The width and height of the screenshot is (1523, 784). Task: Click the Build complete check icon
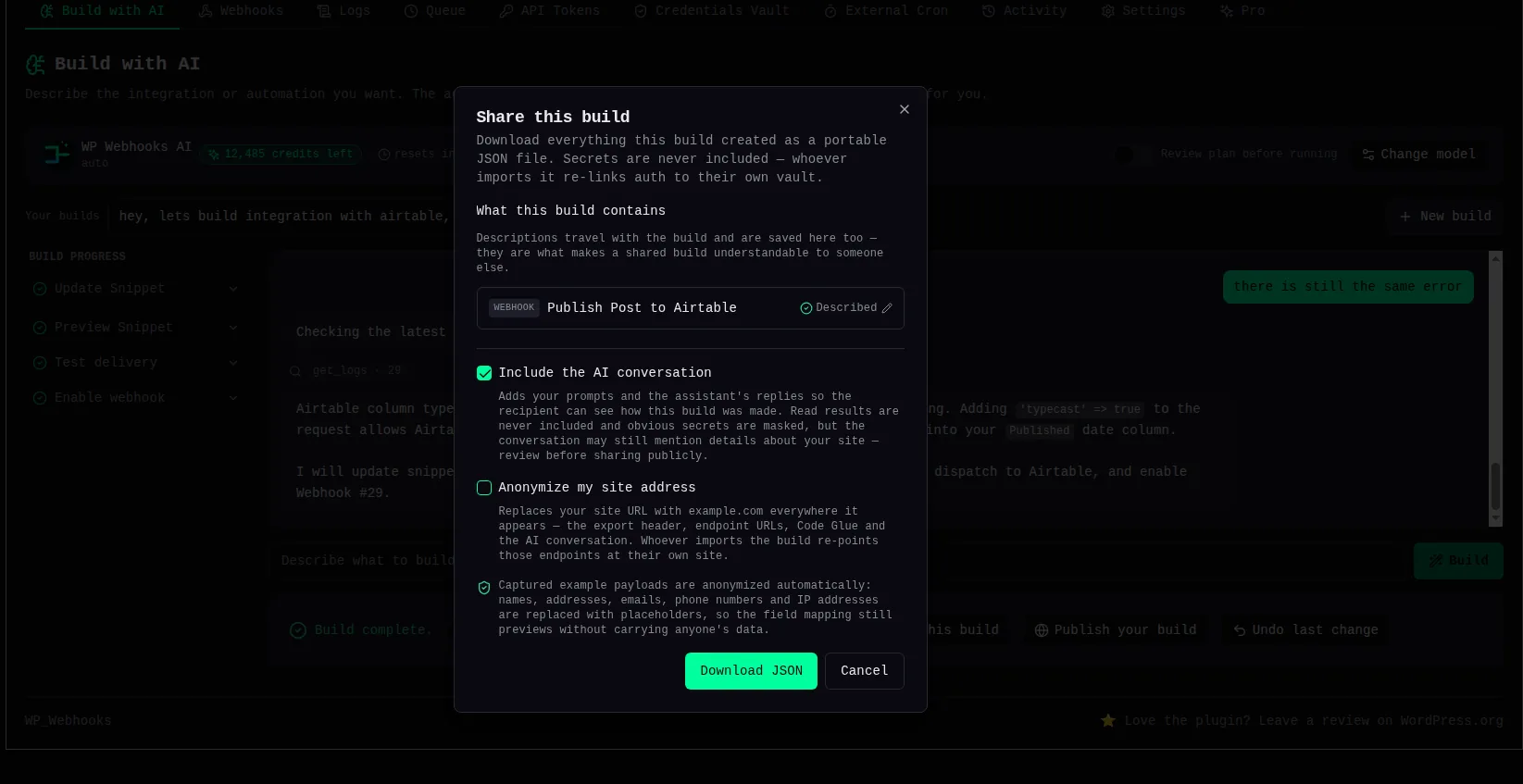coord(298,630)
